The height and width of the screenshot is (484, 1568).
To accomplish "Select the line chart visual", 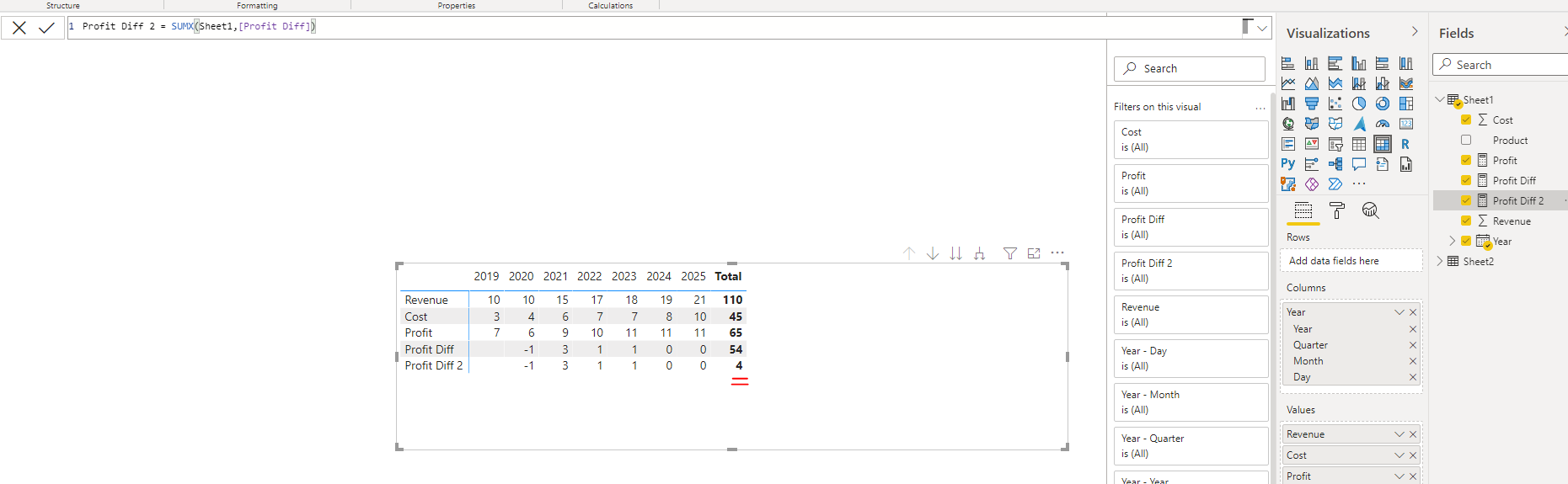I will point(1288,83).
